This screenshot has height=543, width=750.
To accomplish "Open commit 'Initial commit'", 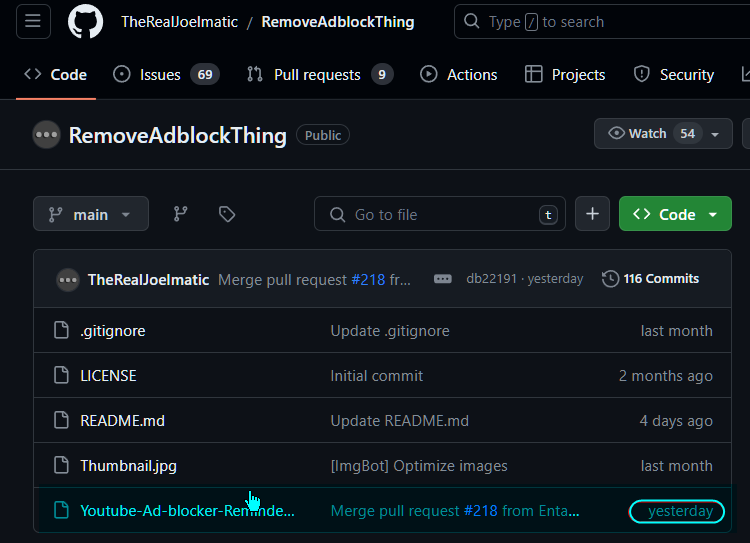I will point(376,376).
